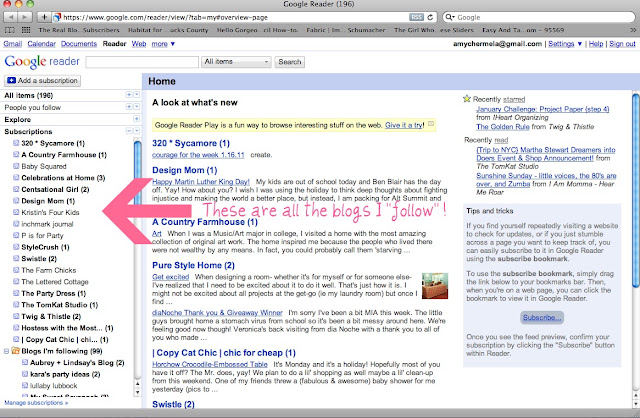The image size is (640, 418).
Task: Click the Subscribe... bookmarklet button
Action: [542, 318]
